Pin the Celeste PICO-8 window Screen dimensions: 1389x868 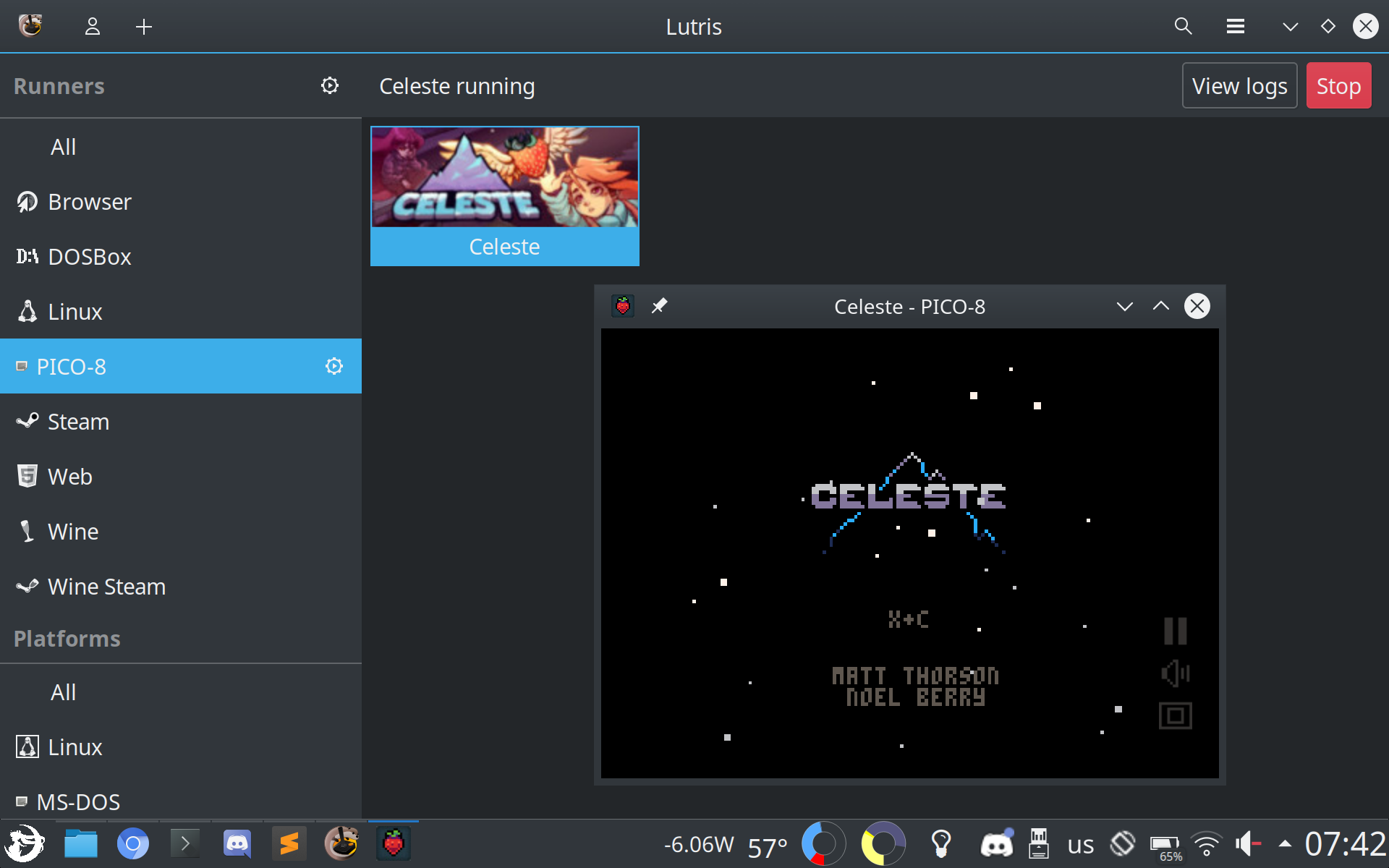click(x=659, y=305)
